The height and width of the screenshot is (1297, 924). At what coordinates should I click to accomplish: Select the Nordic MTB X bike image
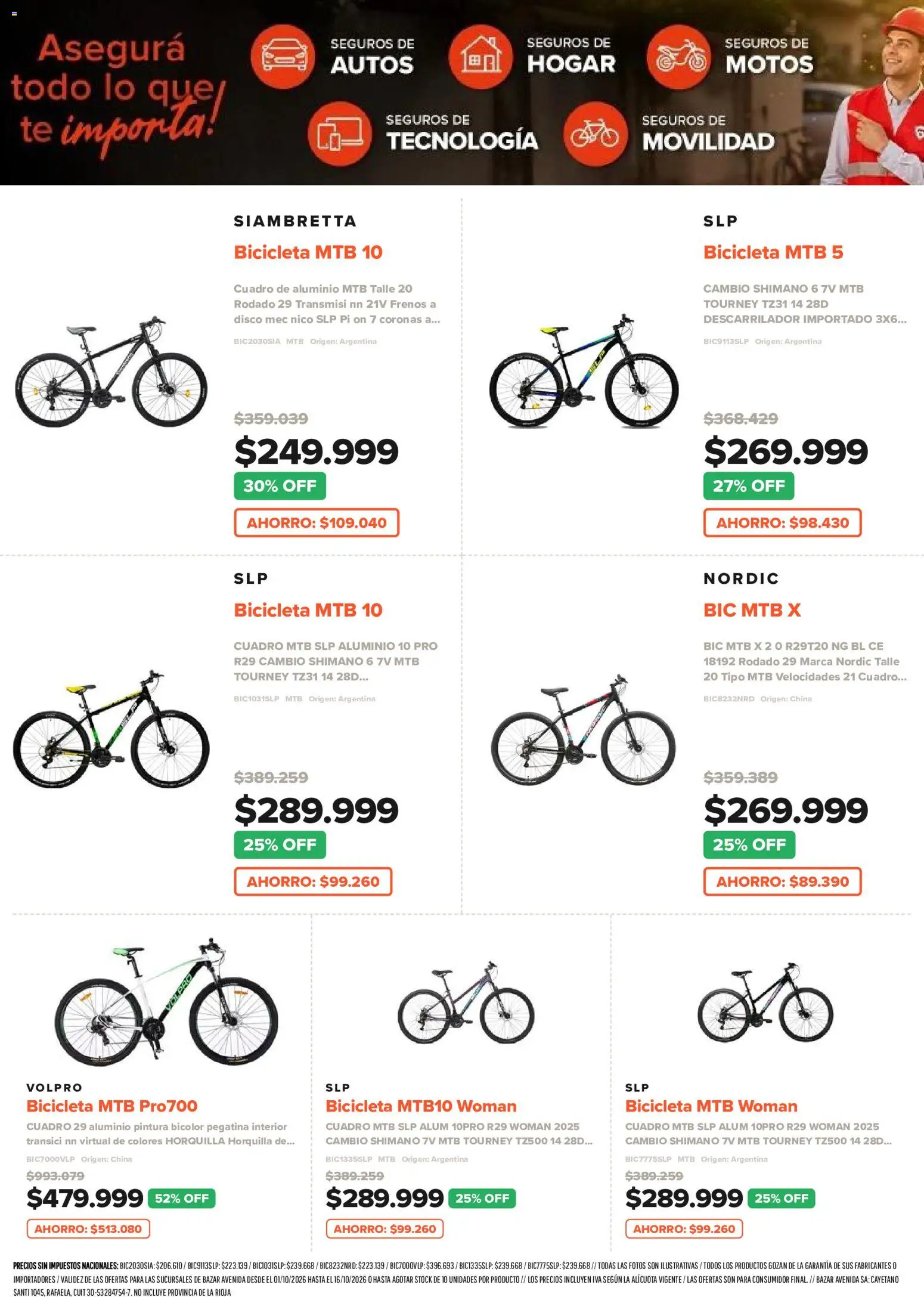(x=584, y=729)
